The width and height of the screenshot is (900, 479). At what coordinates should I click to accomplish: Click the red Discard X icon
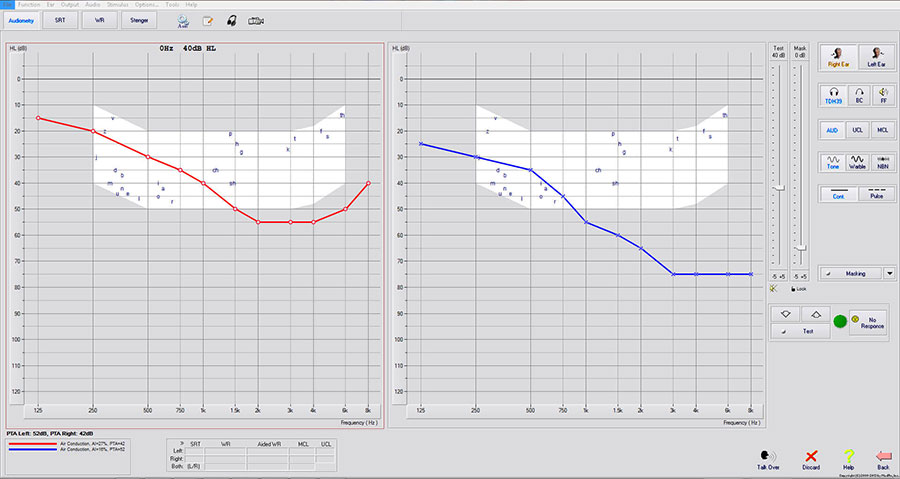812,455
